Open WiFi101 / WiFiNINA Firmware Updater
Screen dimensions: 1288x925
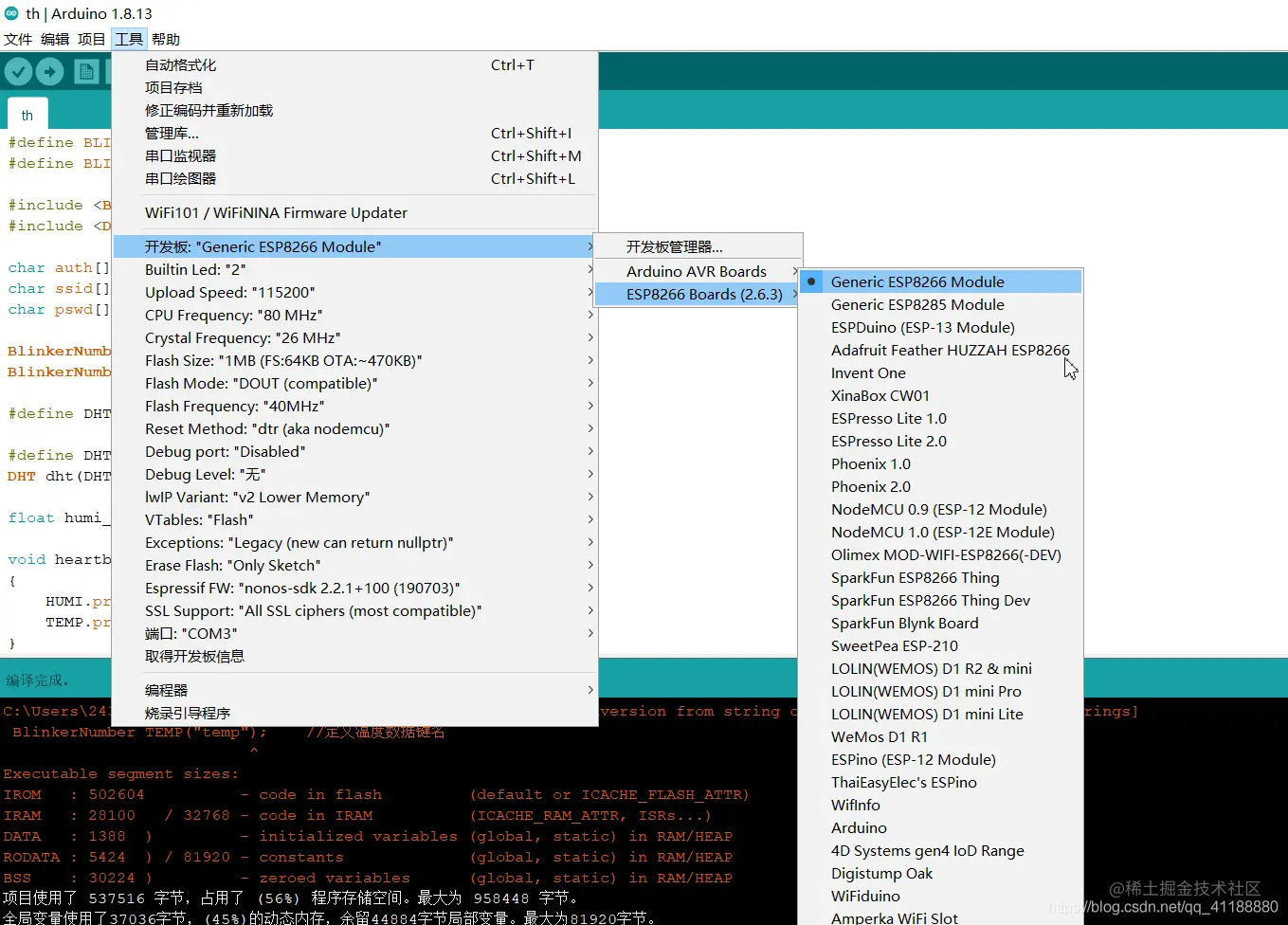pos(355,212)
